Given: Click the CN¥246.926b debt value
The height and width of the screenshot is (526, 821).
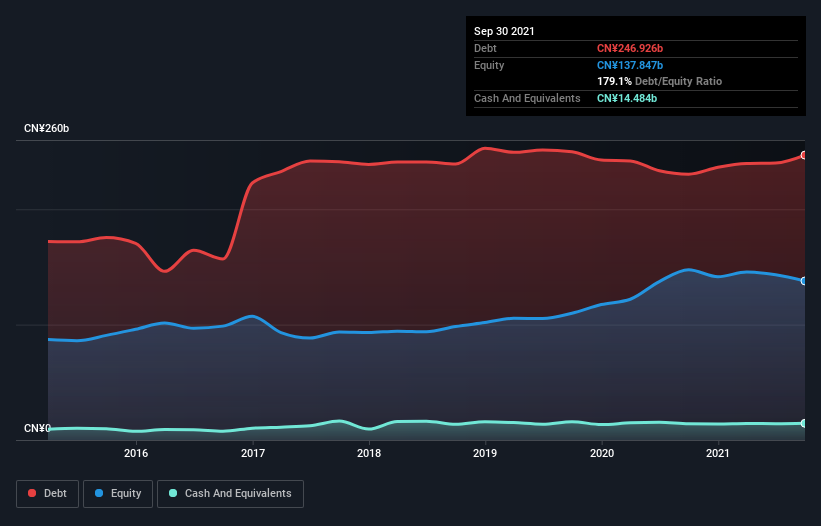Looking at the screenshot, I should (630, 48).
